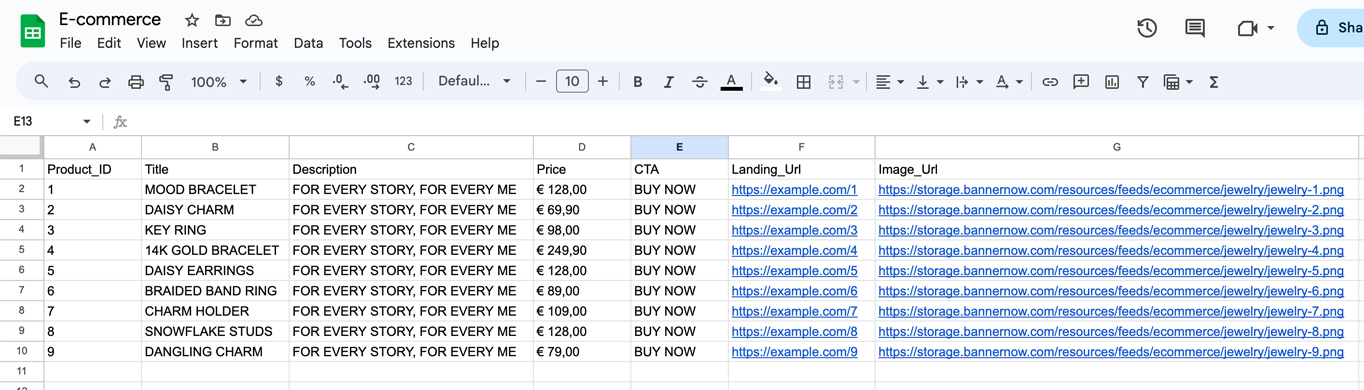Click the insert chart icon
This screenshot has width=1364, height=390.
[x=1112, y=82]
